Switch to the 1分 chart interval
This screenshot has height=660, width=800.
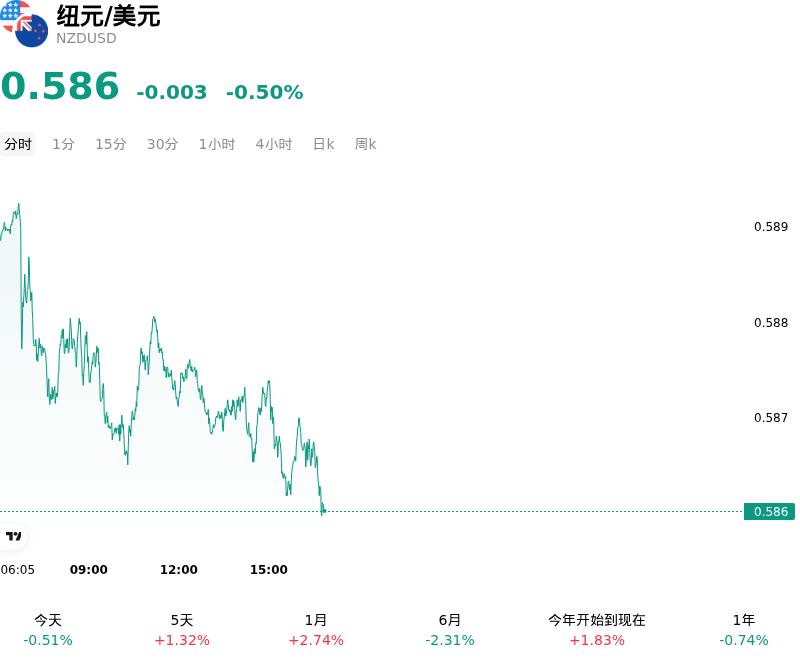63,144
